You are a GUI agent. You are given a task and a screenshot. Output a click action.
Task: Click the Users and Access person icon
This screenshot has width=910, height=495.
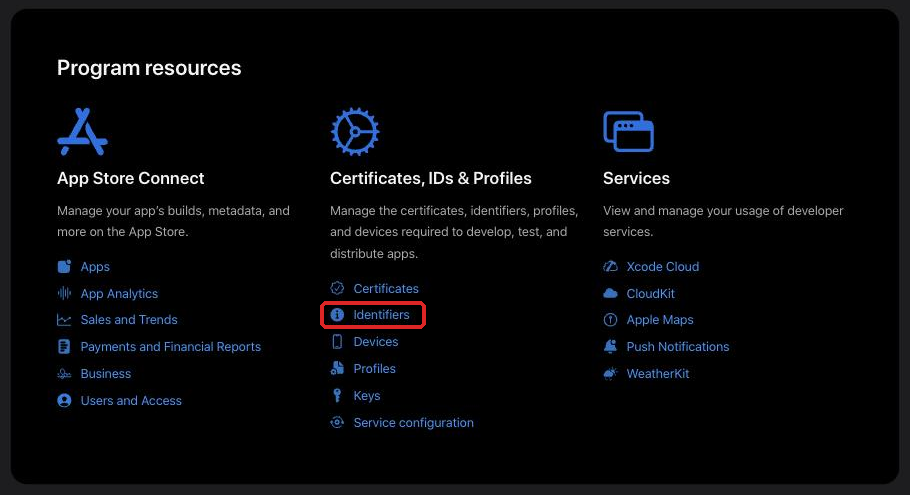point(64,400)
